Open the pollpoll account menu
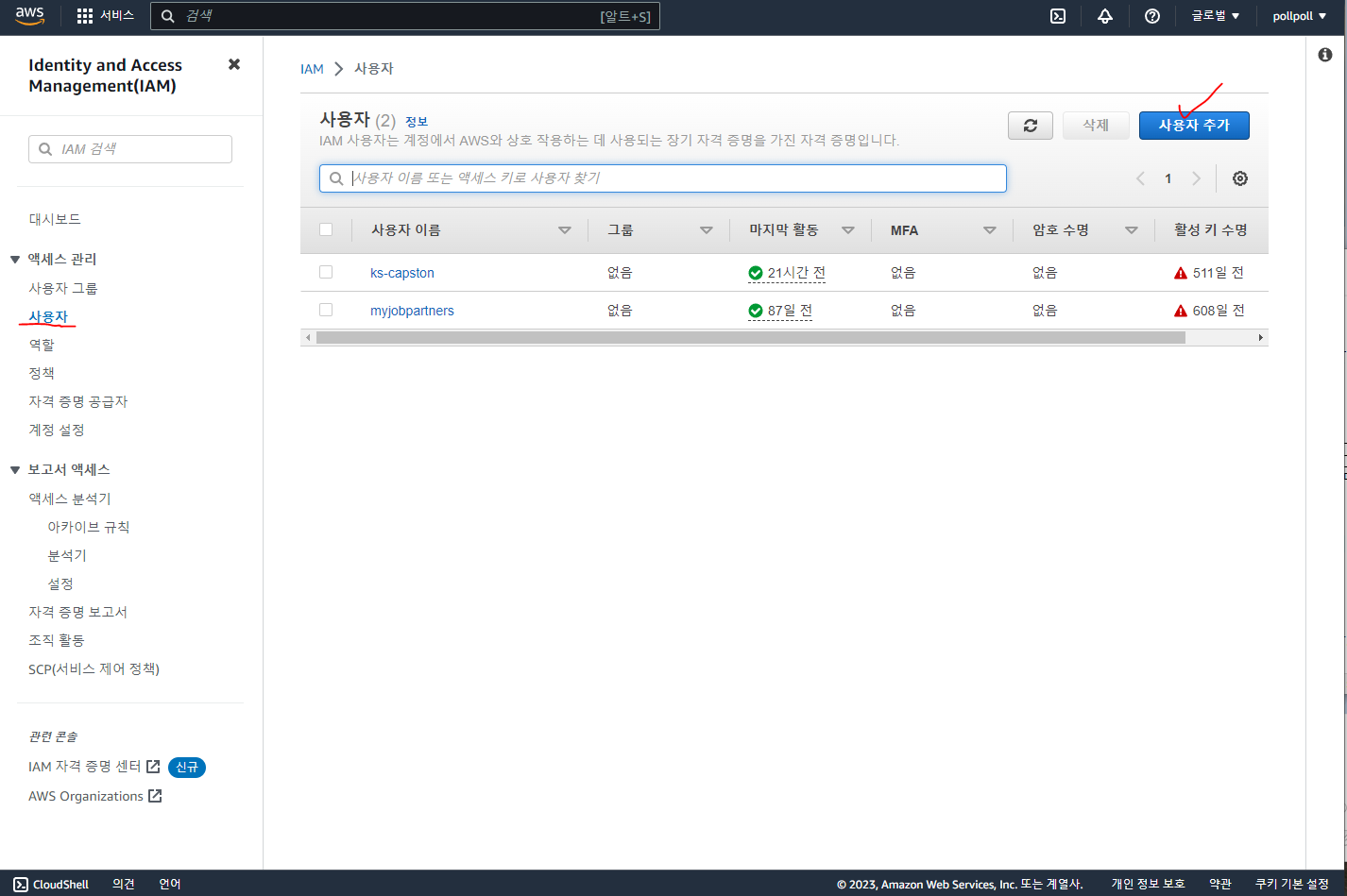Viewport: 1347px width, 896px height. click(x=1300, y=16)
